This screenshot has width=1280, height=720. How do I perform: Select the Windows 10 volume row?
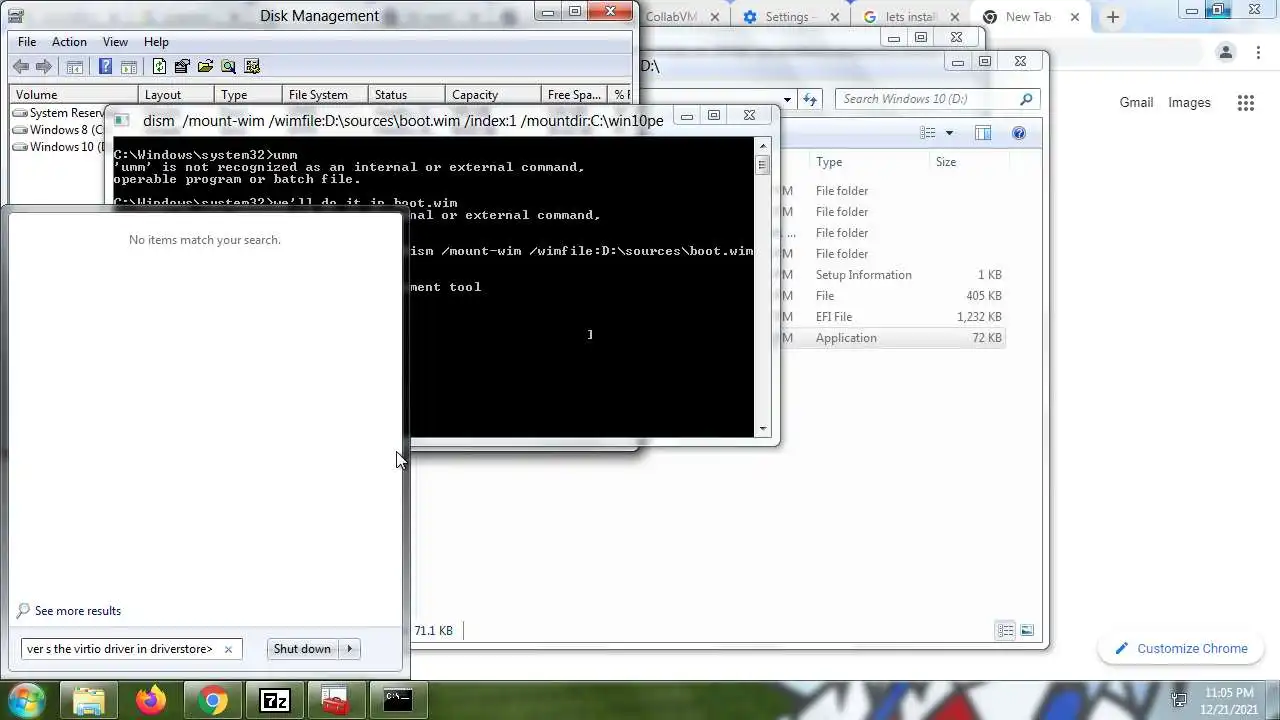[59, 147]
